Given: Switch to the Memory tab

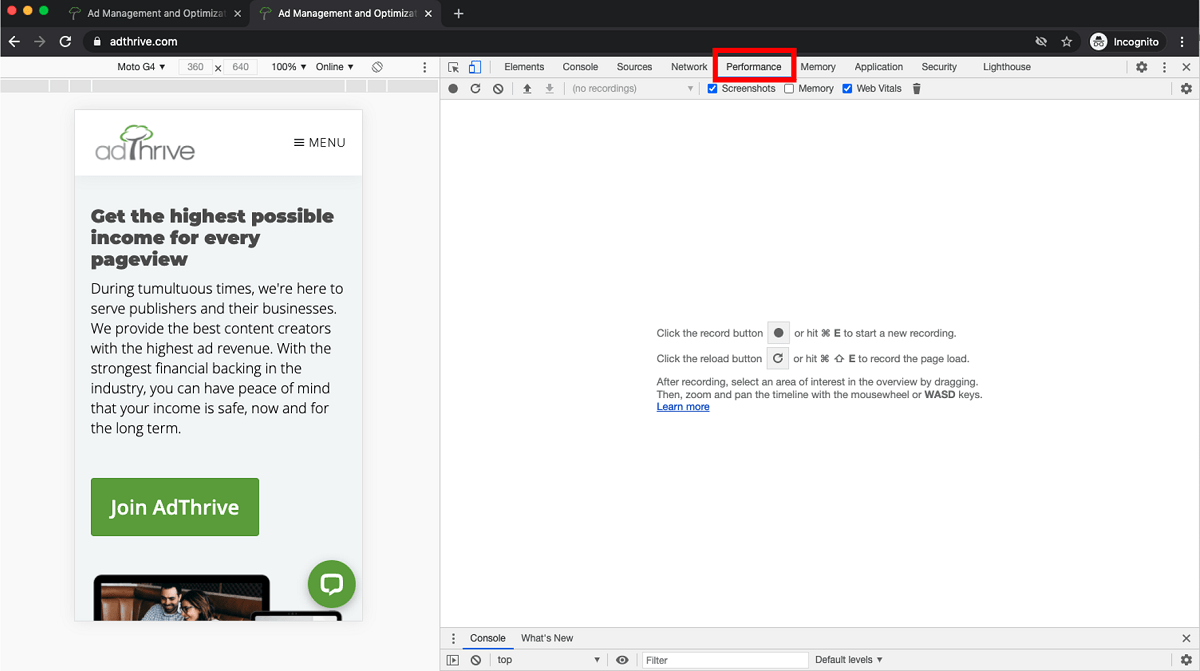Looking at the screenshot, I should (x=818, y=67).
